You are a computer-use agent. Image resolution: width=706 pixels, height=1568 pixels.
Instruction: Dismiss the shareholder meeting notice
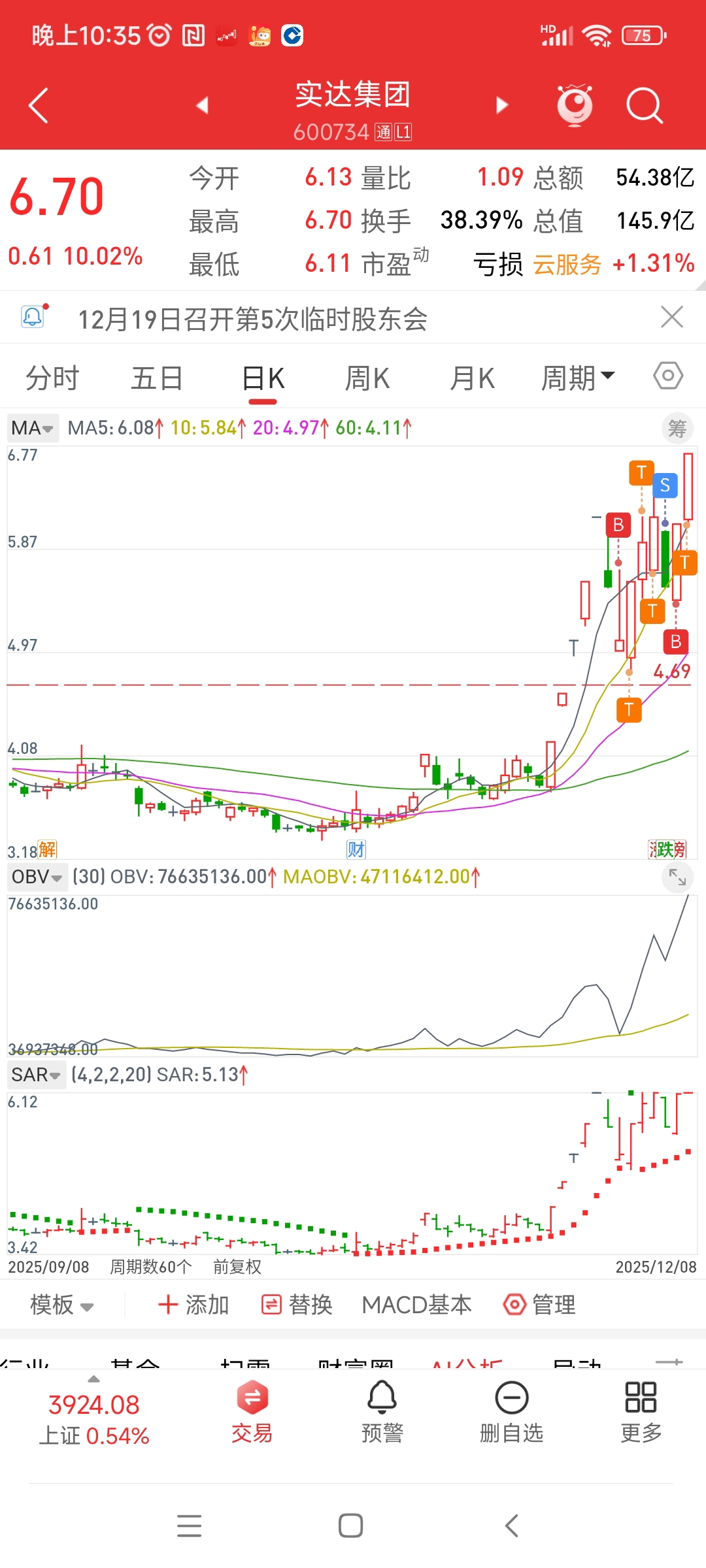coord(672,317)
